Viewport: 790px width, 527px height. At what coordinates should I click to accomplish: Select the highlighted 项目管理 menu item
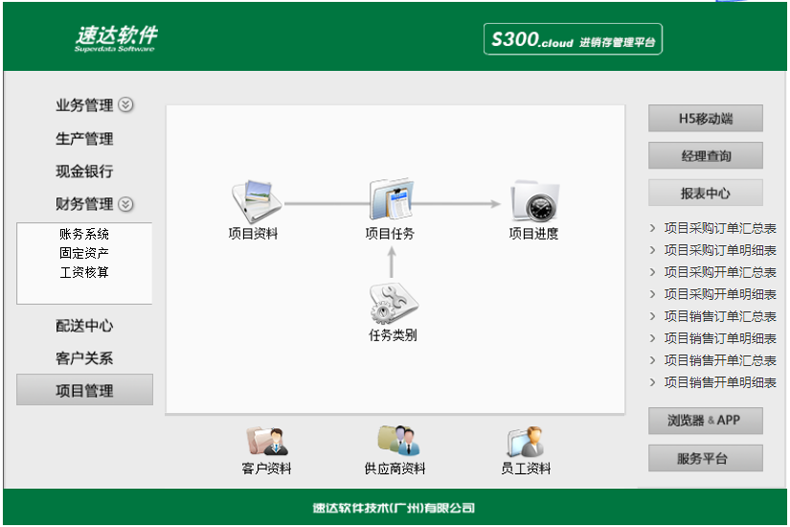click(x=85, y=389)
